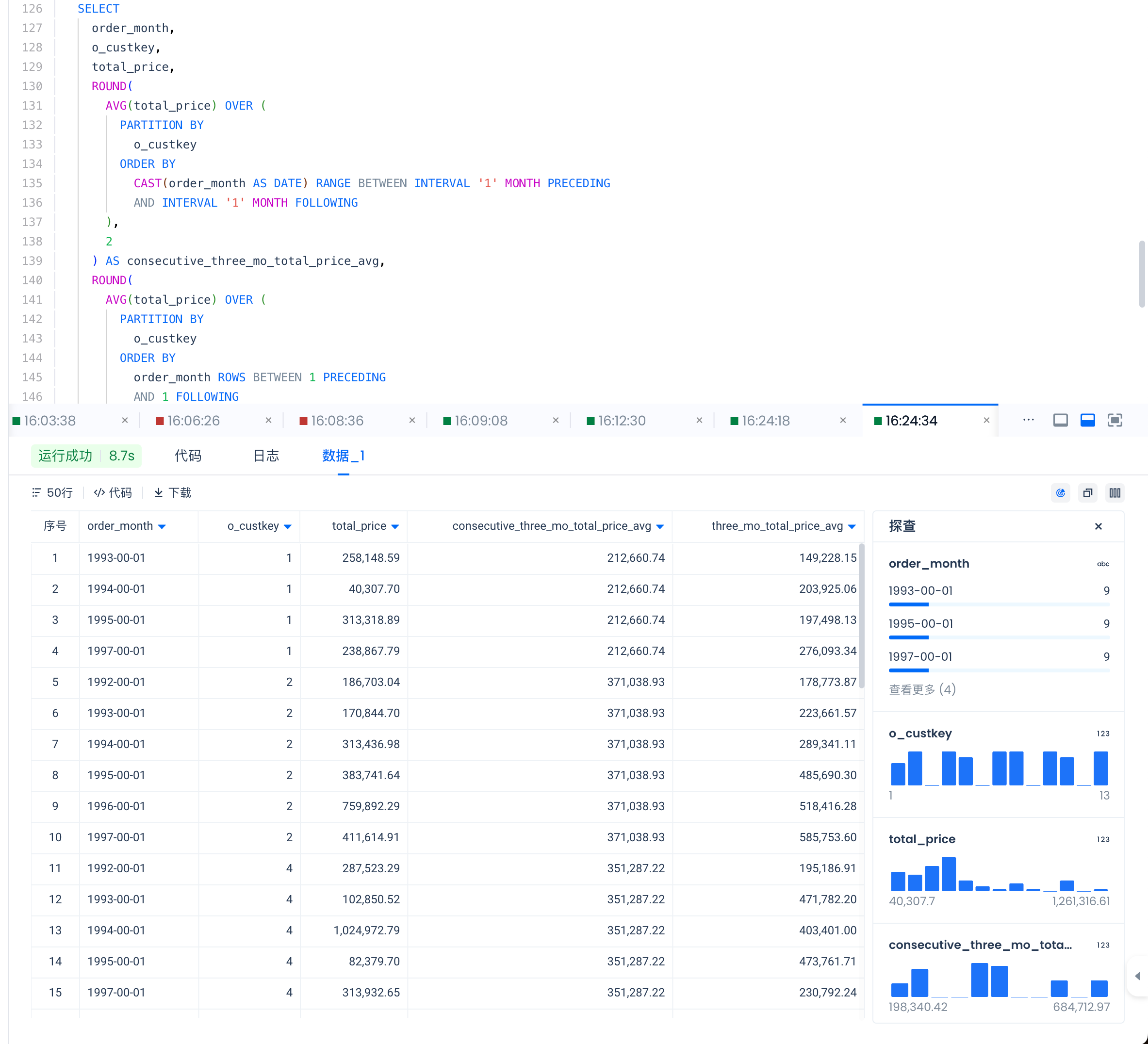Close the 探查 exploration panel

[1099, 526]
